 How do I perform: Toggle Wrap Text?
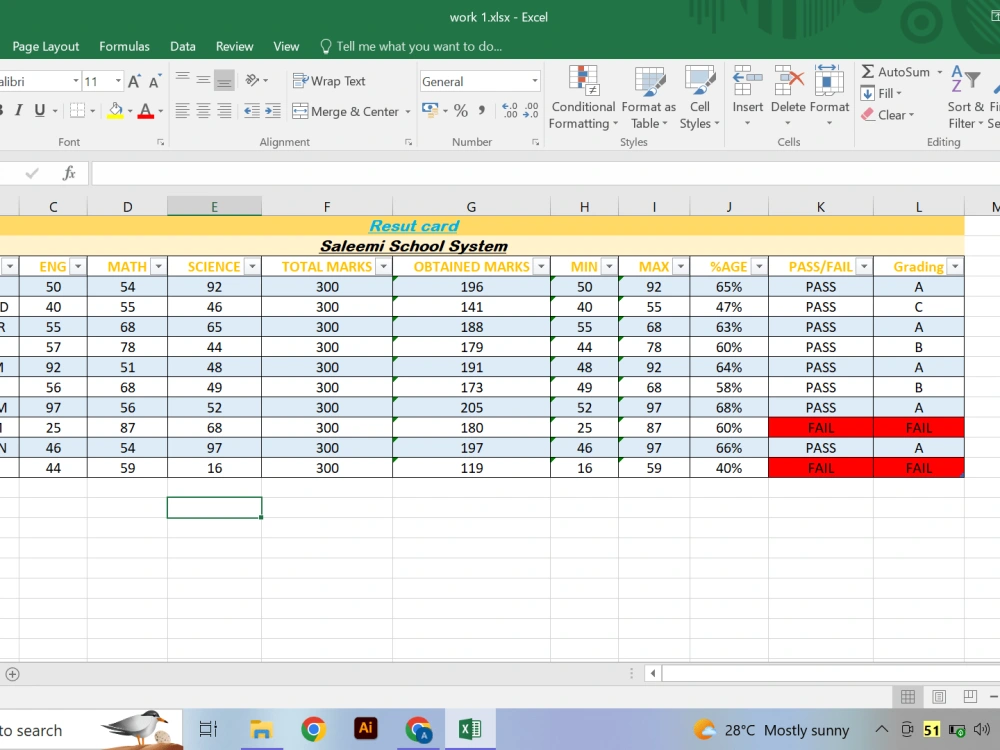tap(329, 81)
